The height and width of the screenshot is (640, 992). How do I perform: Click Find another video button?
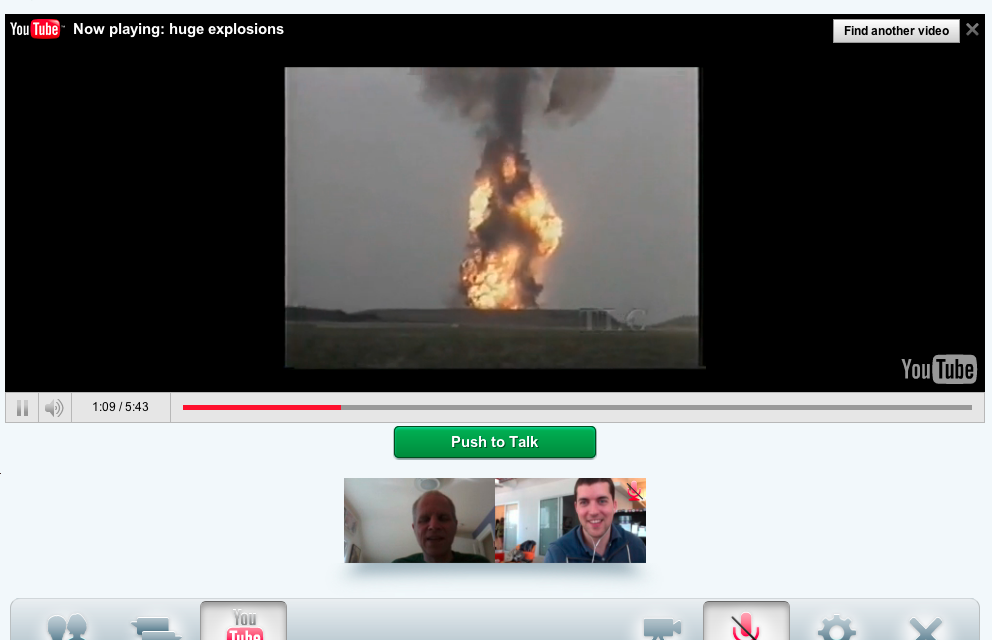pyautogui.click(x=896, y=31)
